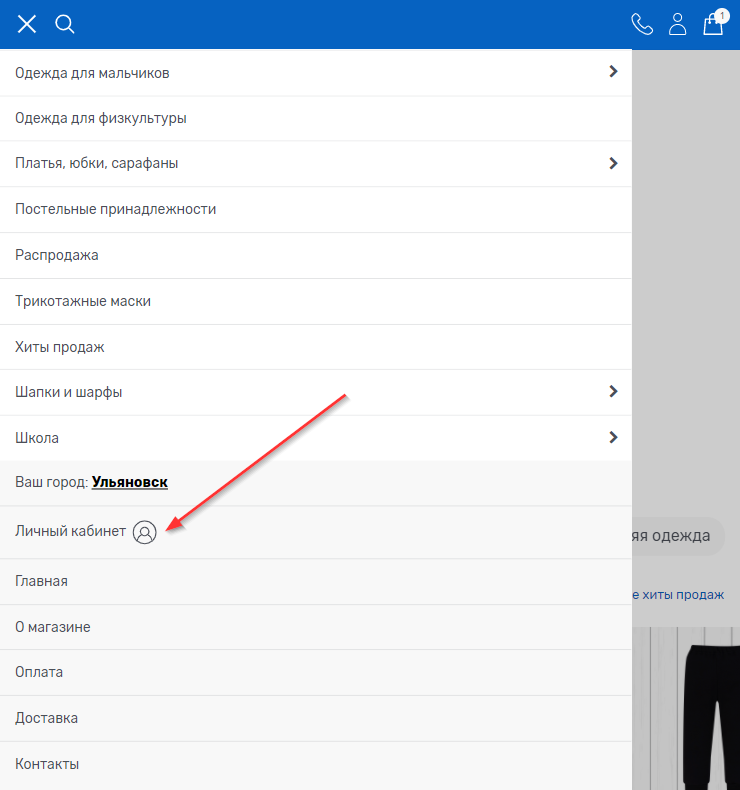Navigate to Главная page
The image size is (740, 790).
42,581
